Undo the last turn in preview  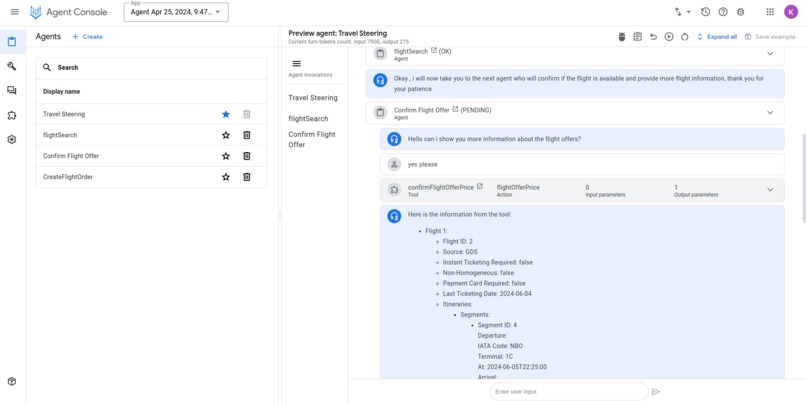(653, 36)
